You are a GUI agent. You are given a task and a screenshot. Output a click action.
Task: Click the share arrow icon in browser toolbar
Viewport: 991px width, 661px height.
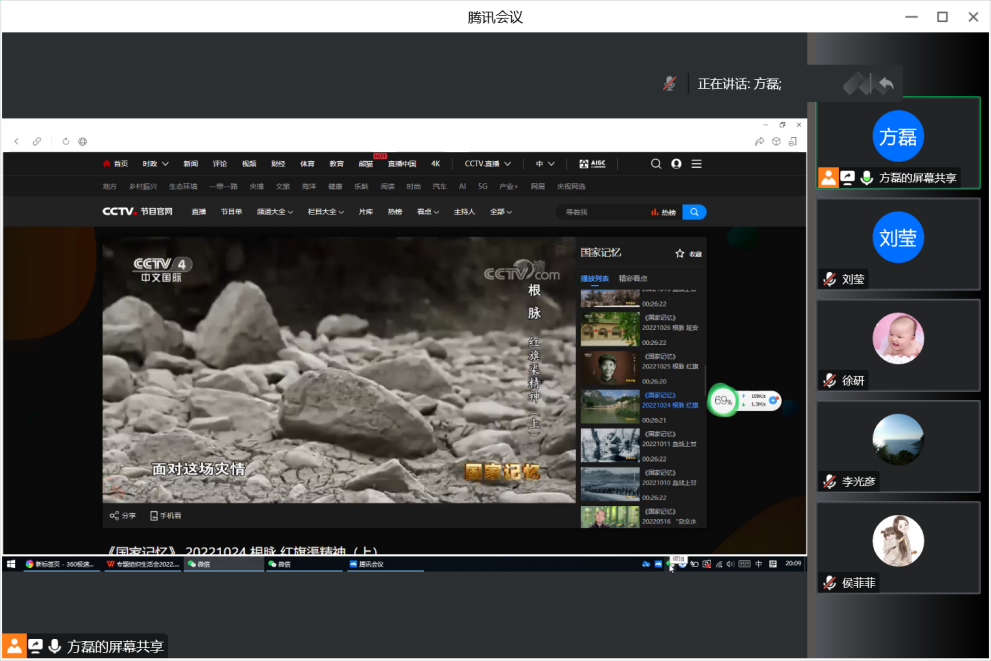pyautogui.click(x=759, y=142)
